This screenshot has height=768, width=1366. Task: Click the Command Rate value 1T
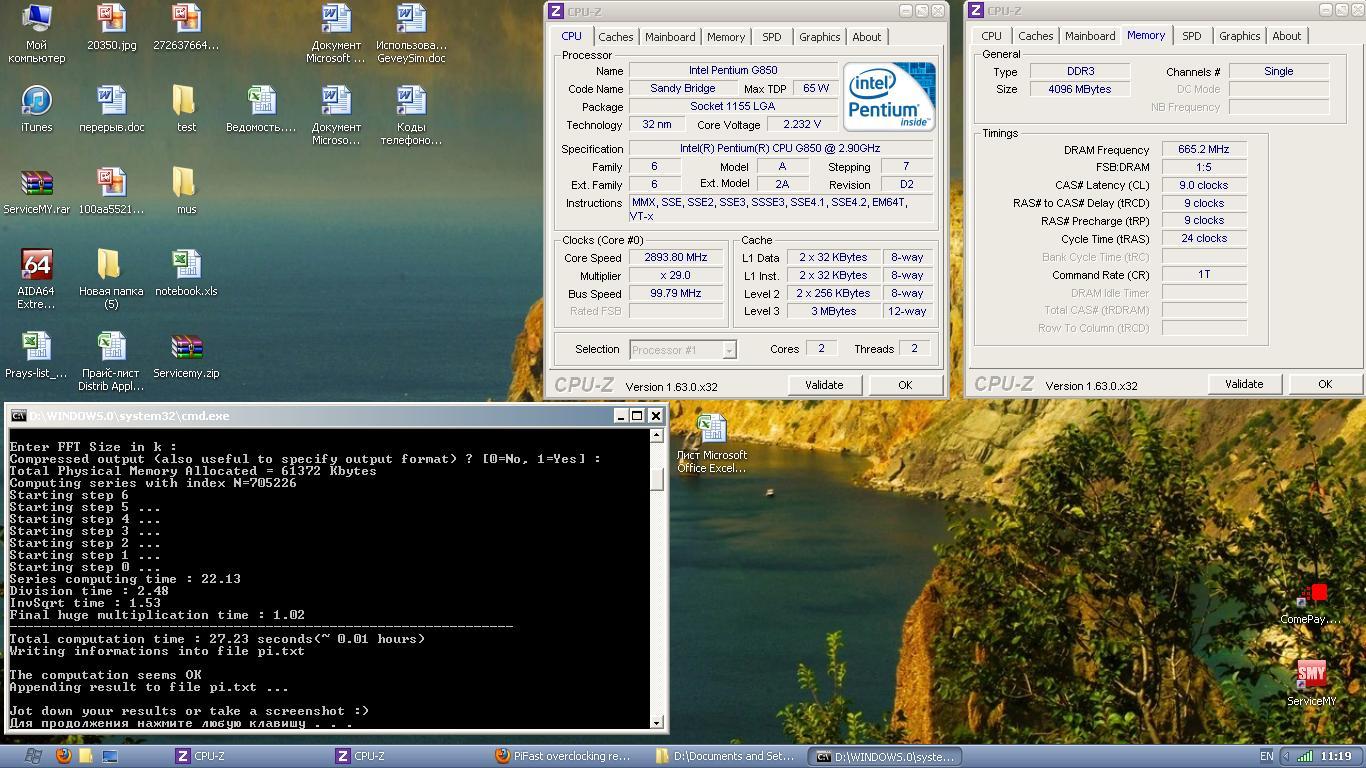(1204, 274)
